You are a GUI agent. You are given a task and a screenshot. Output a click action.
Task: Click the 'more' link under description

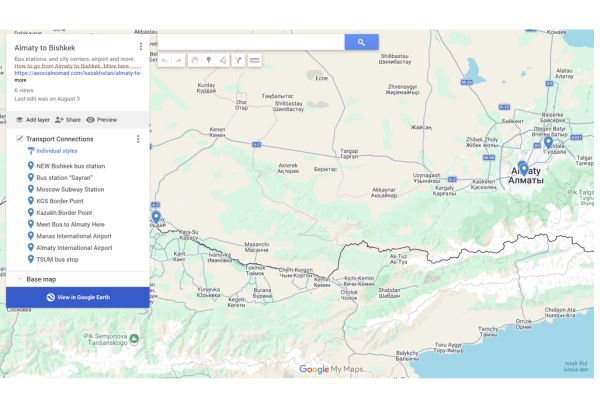pyautogui.click(x=20, y=80)
